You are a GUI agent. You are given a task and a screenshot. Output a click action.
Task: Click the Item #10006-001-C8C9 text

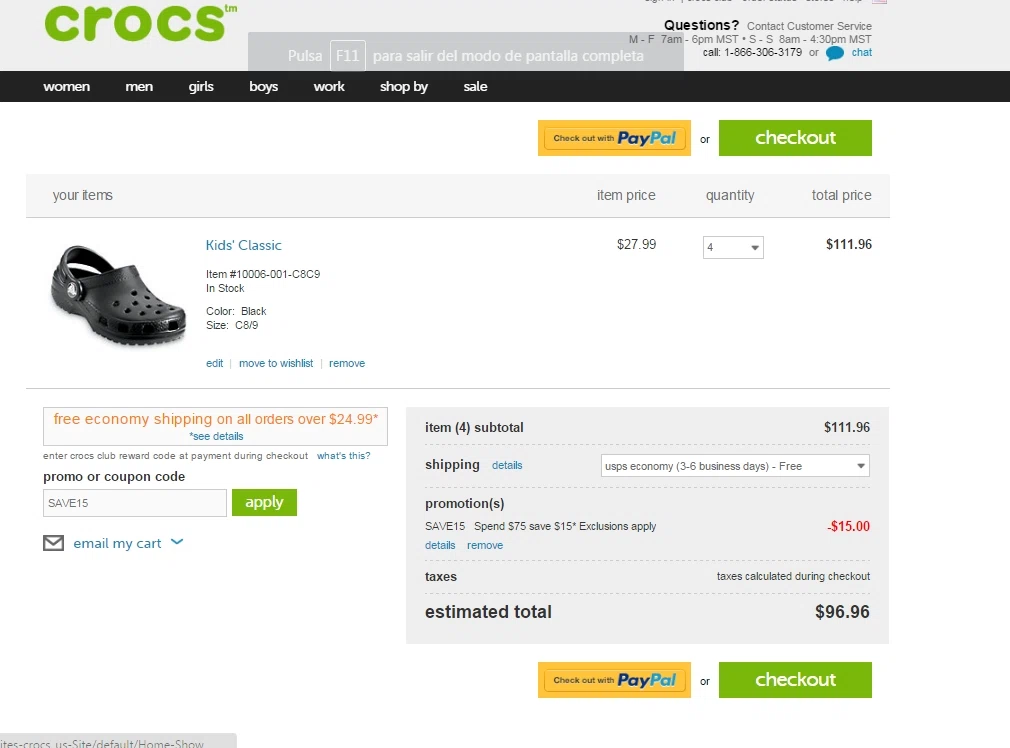click(x=263, y=274)
